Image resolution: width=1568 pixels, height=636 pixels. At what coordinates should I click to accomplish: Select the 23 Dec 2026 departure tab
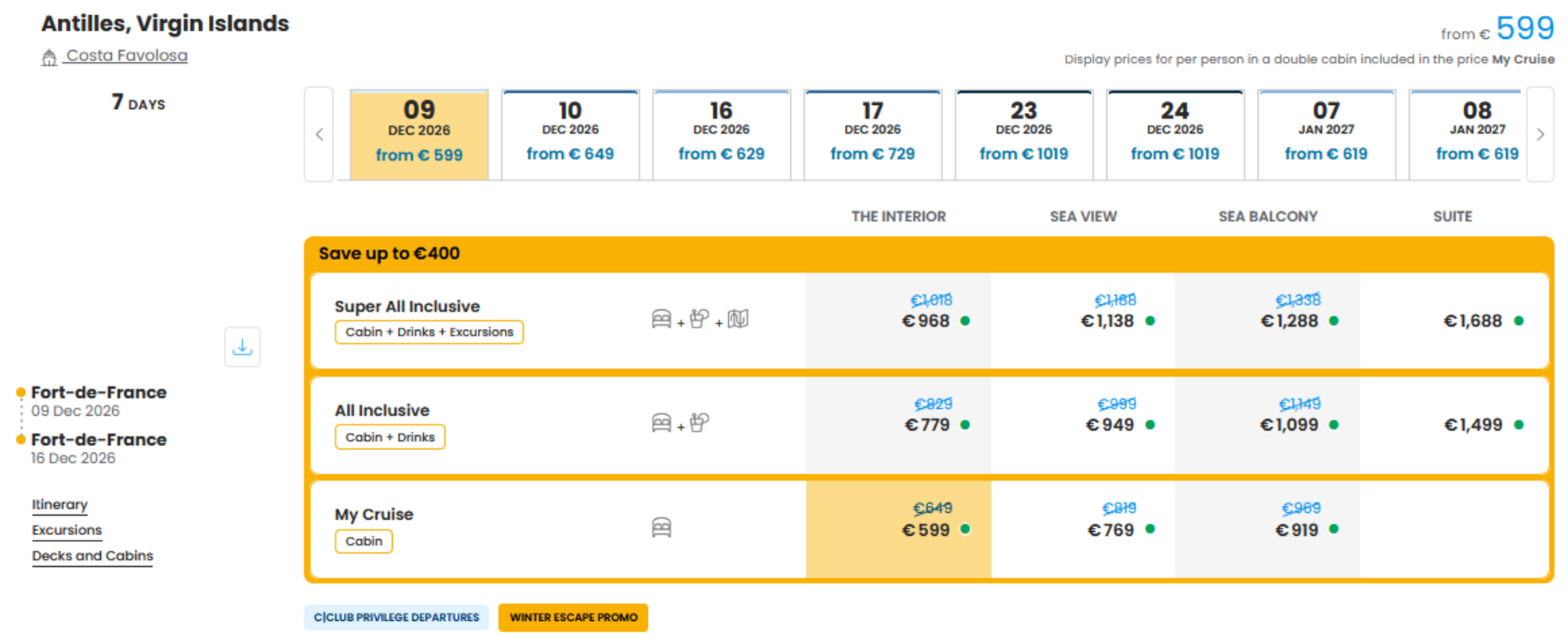(x=1023, y=134)
